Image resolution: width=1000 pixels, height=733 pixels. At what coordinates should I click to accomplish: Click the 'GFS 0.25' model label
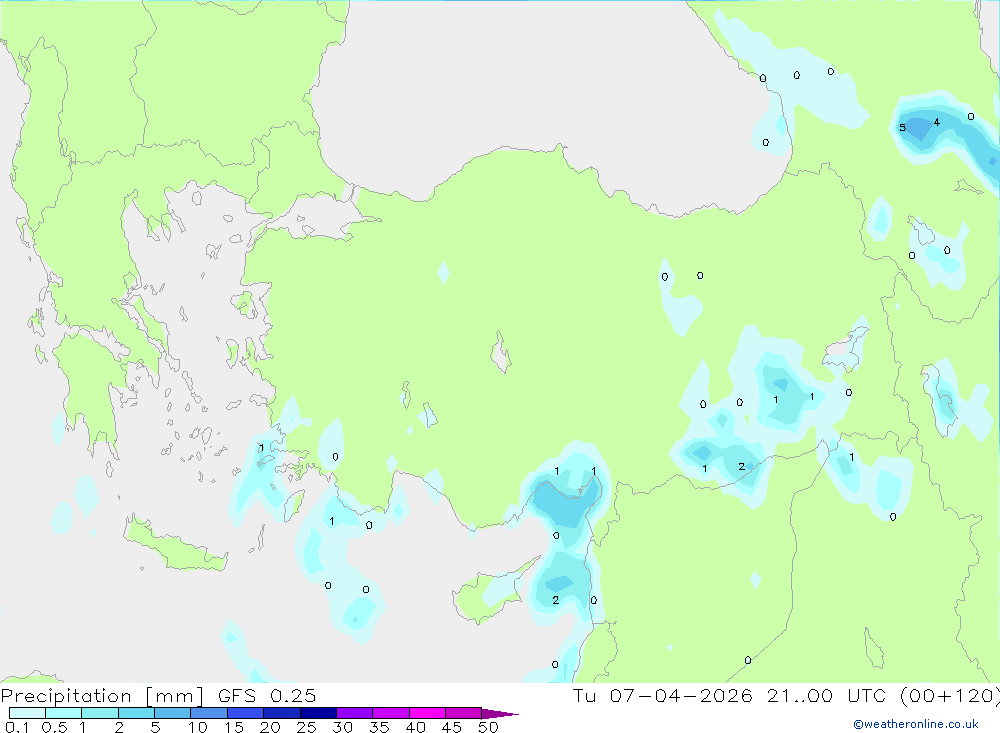267,695
